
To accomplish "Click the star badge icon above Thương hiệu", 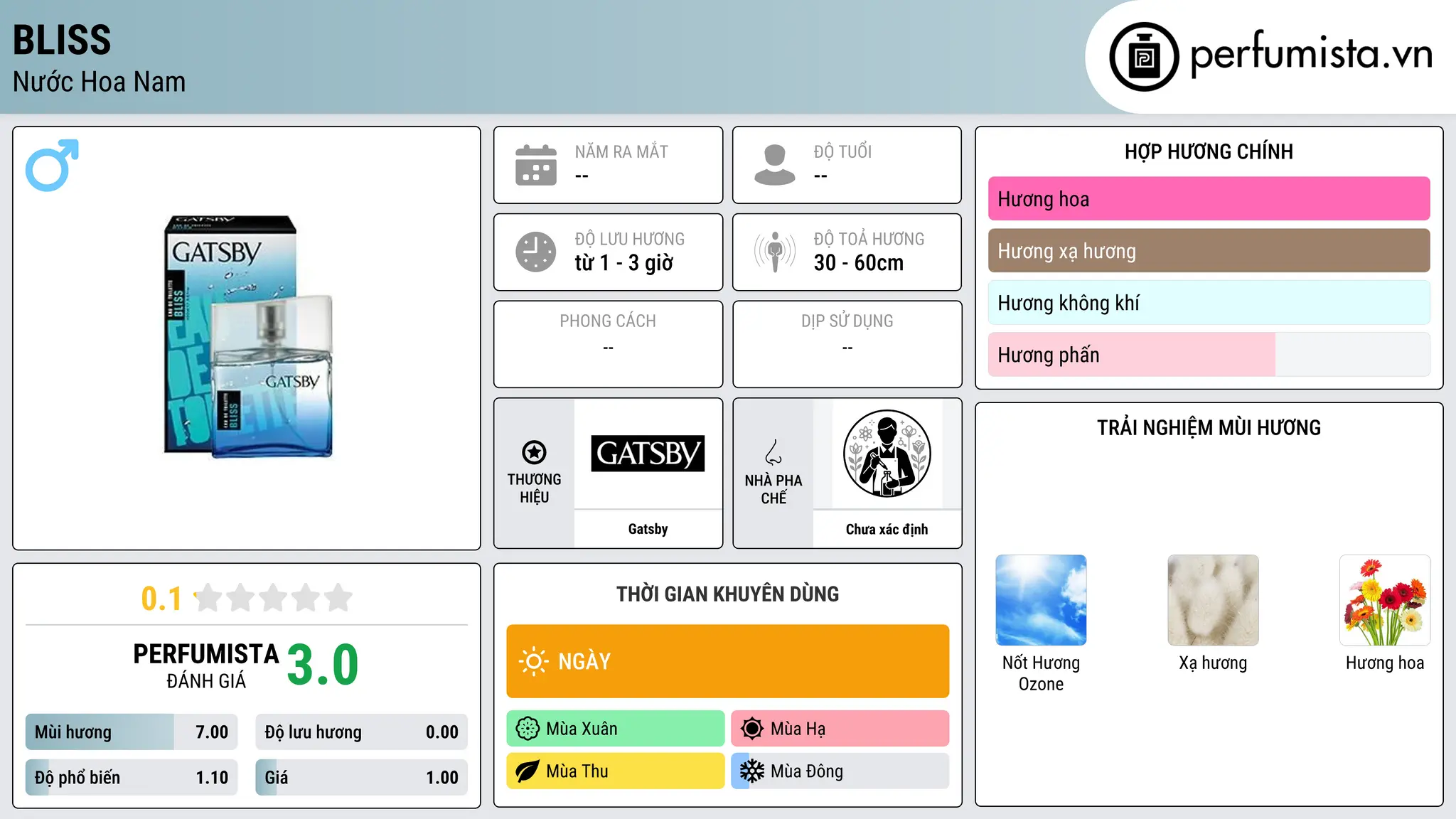I will point(534,452).
